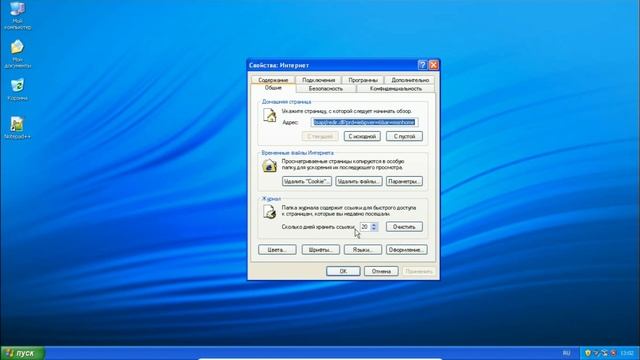Increase history days with the up spinner arrow

click(374, 224)
